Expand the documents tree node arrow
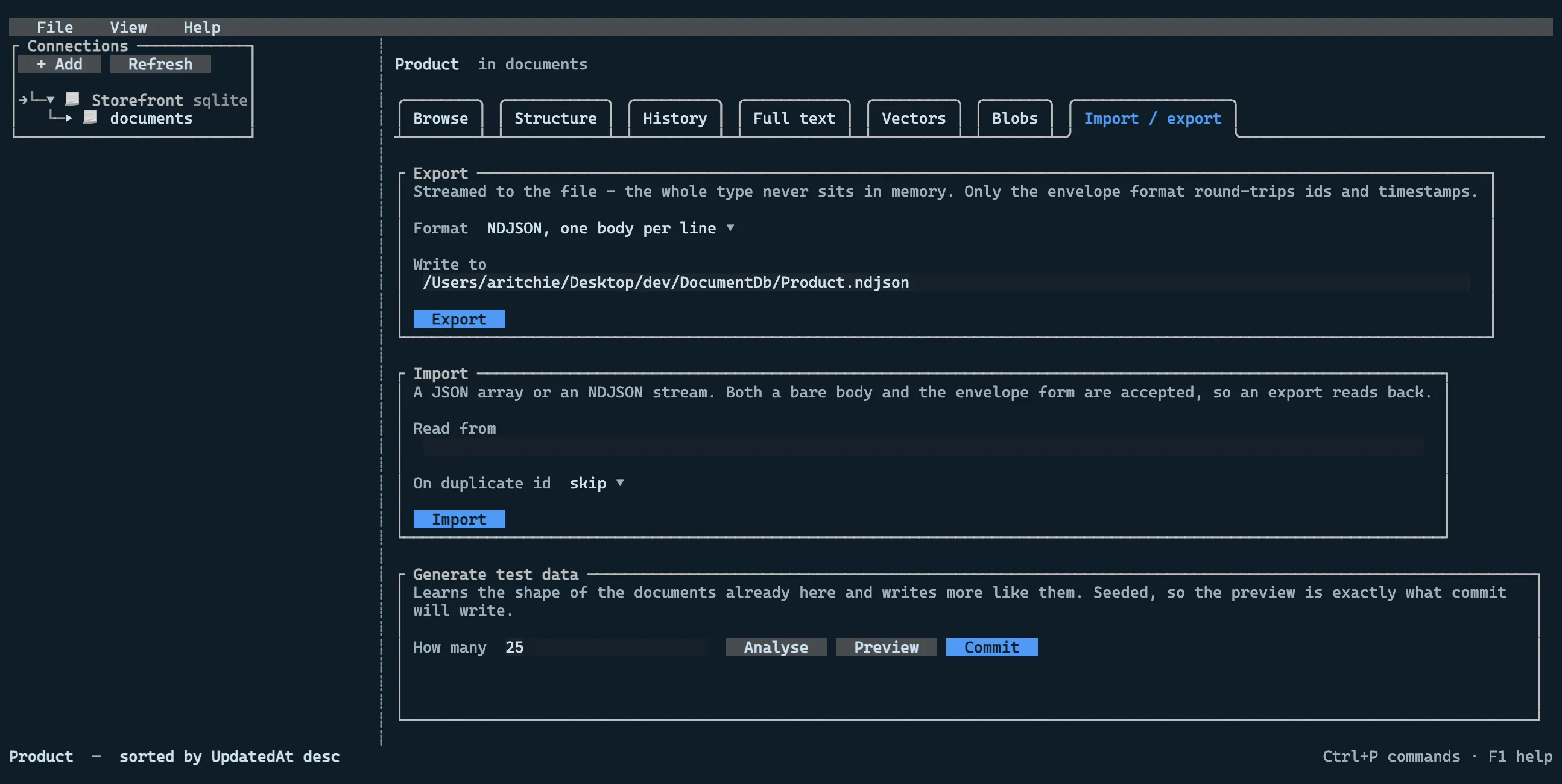 pyautogui.click(x=69, y=118)
